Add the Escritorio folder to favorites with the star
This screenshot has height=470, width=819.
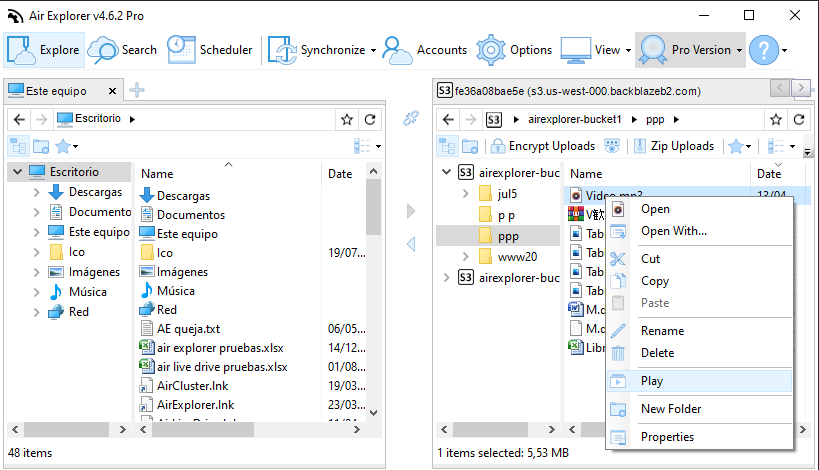(x=347, y=120)
